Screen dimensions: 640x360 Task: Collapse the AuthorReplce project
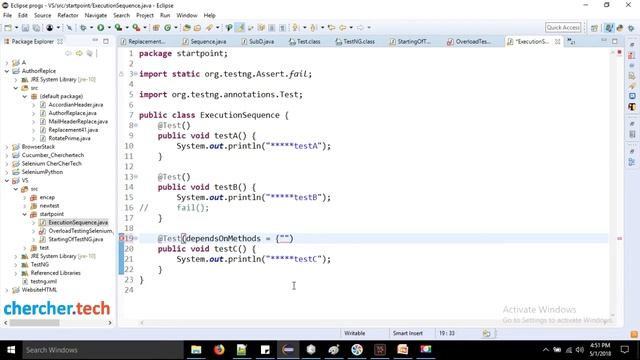7,71
